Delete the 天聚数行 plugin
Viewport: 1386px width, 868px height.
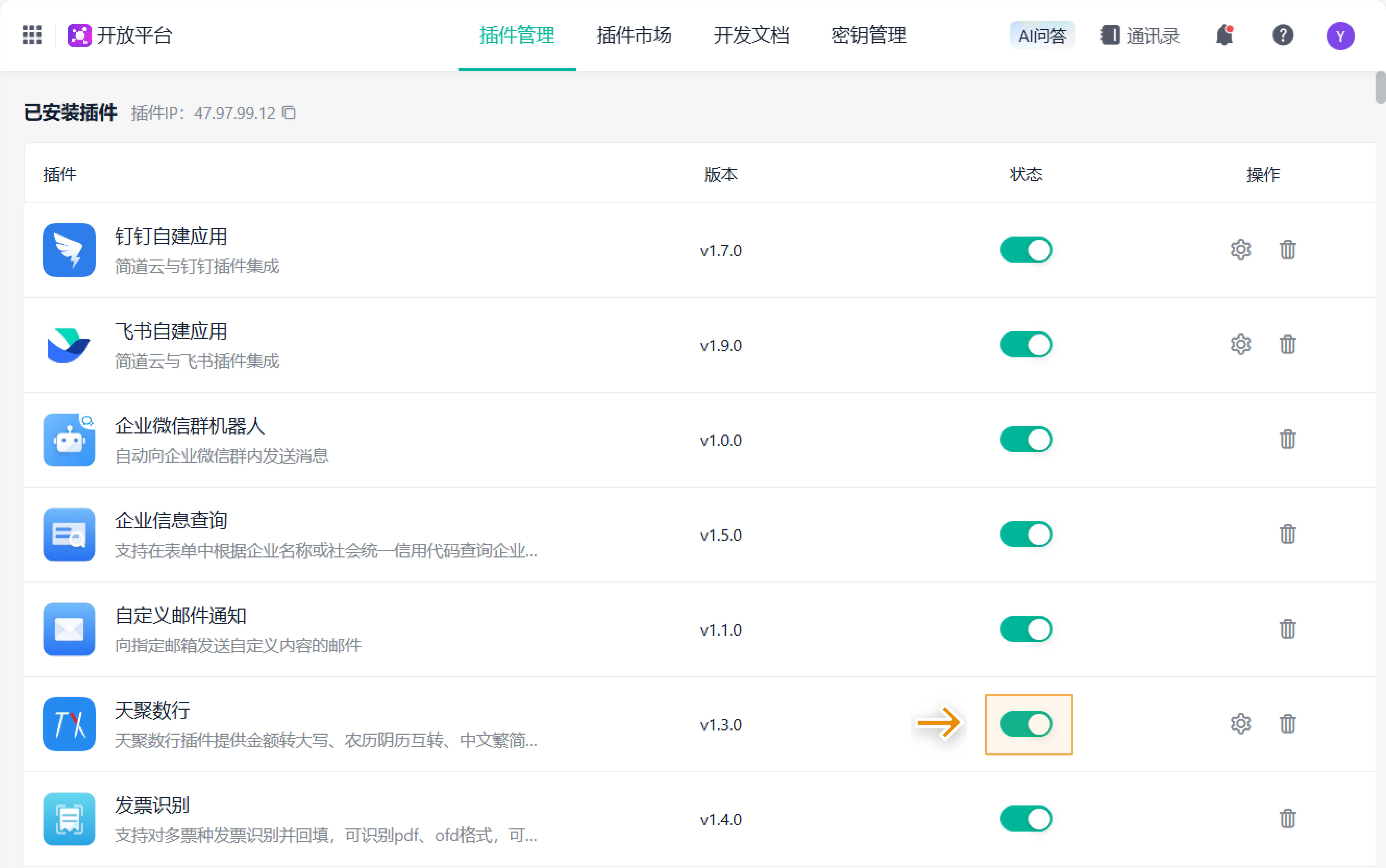(1287, 724)
